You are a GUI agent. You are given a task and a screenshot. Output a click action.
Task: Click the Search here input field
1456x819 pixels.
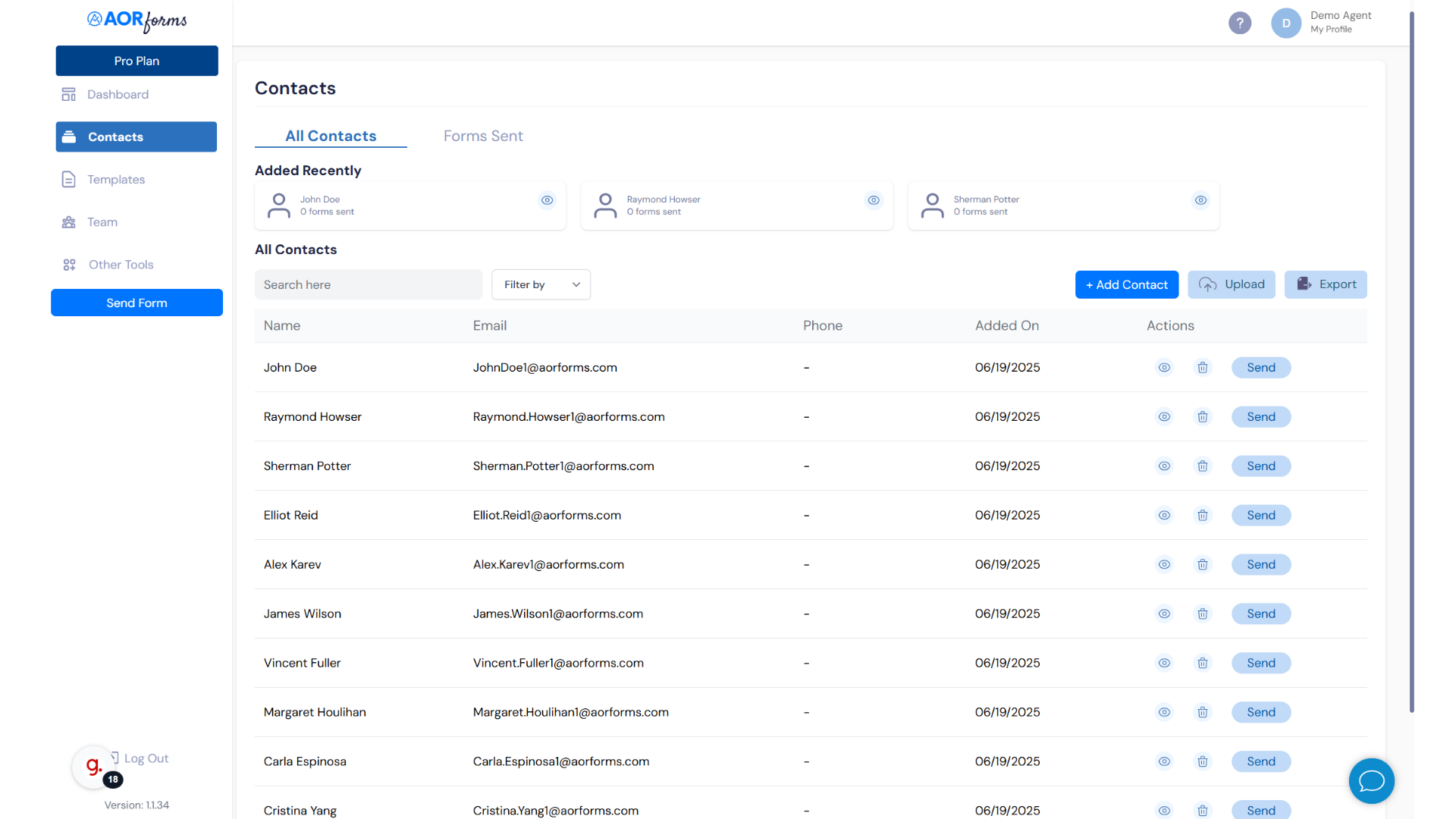[x=368, y=284]
